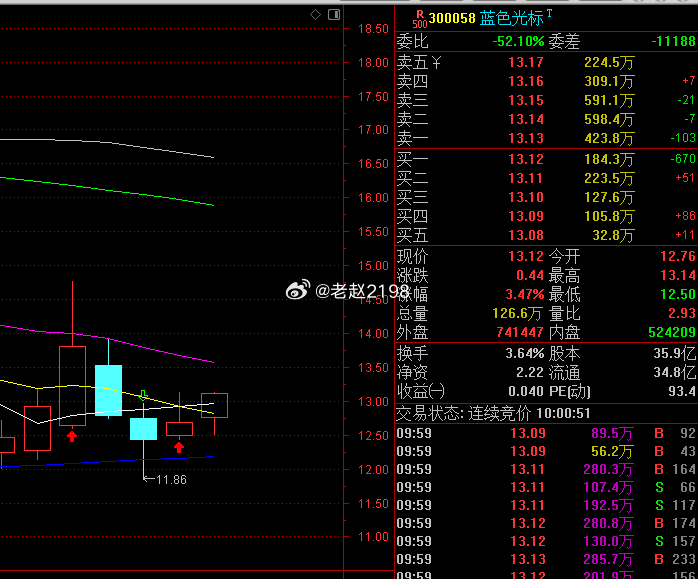Click the 内盘 value 524209

(x=672, y=332)
